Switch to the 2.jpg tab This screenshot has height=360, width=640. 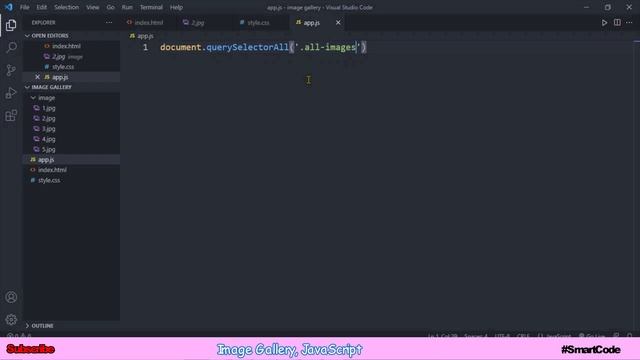coord(198,23)
